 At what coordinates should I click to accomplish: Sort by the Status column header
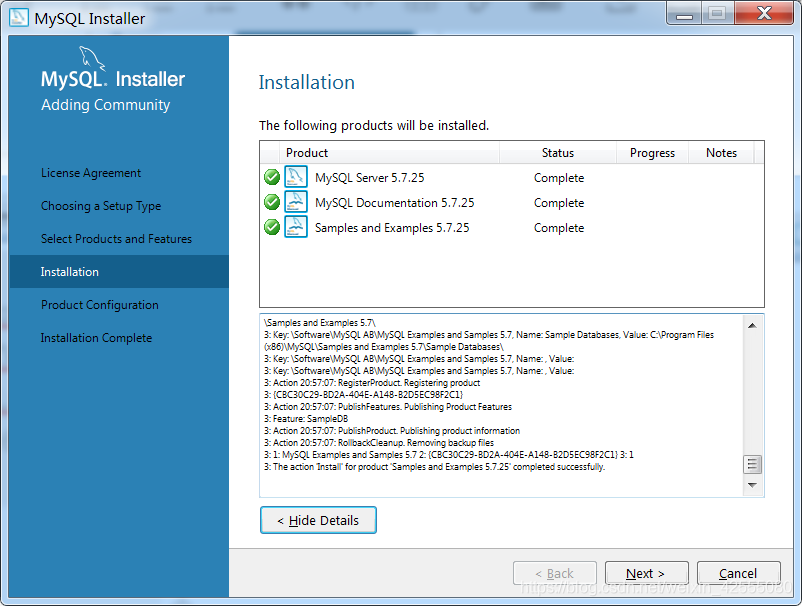coord(558,153)
